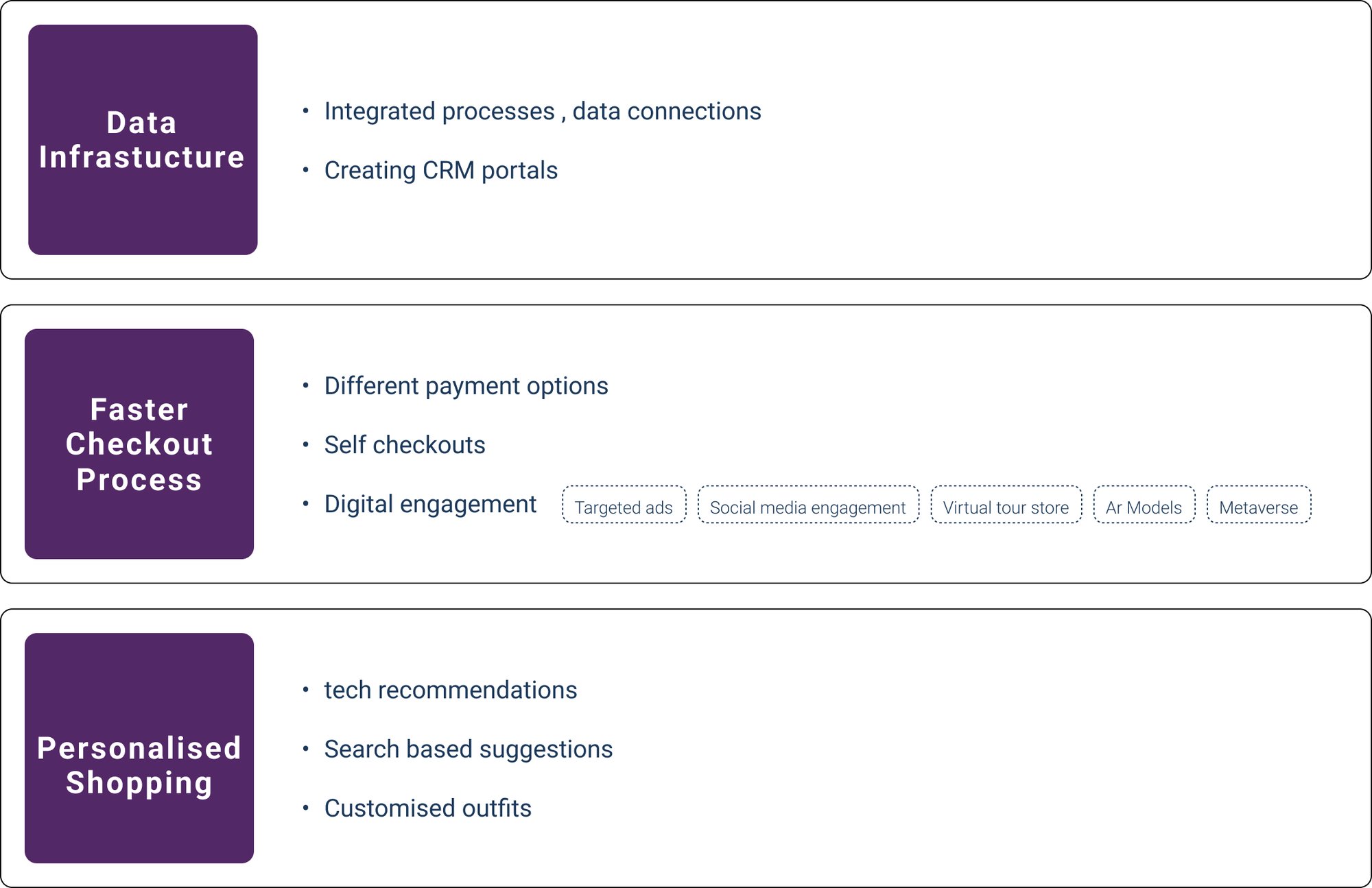
Task: Click the Data Infrastructure purple box
Action: click(x=143, y=140)
